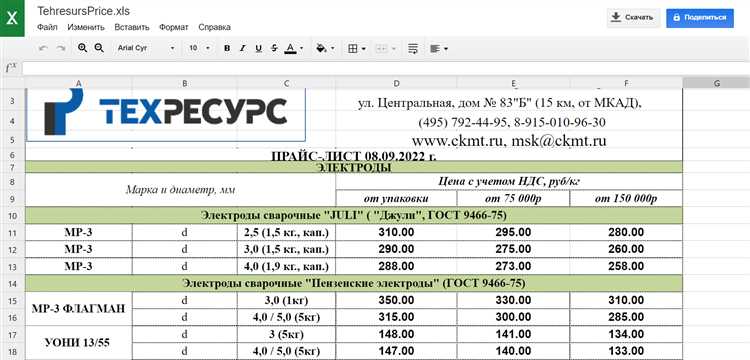The height and width of the screenshot is (360, 750).
Task: Select column G header
Action: click(717, 83)
